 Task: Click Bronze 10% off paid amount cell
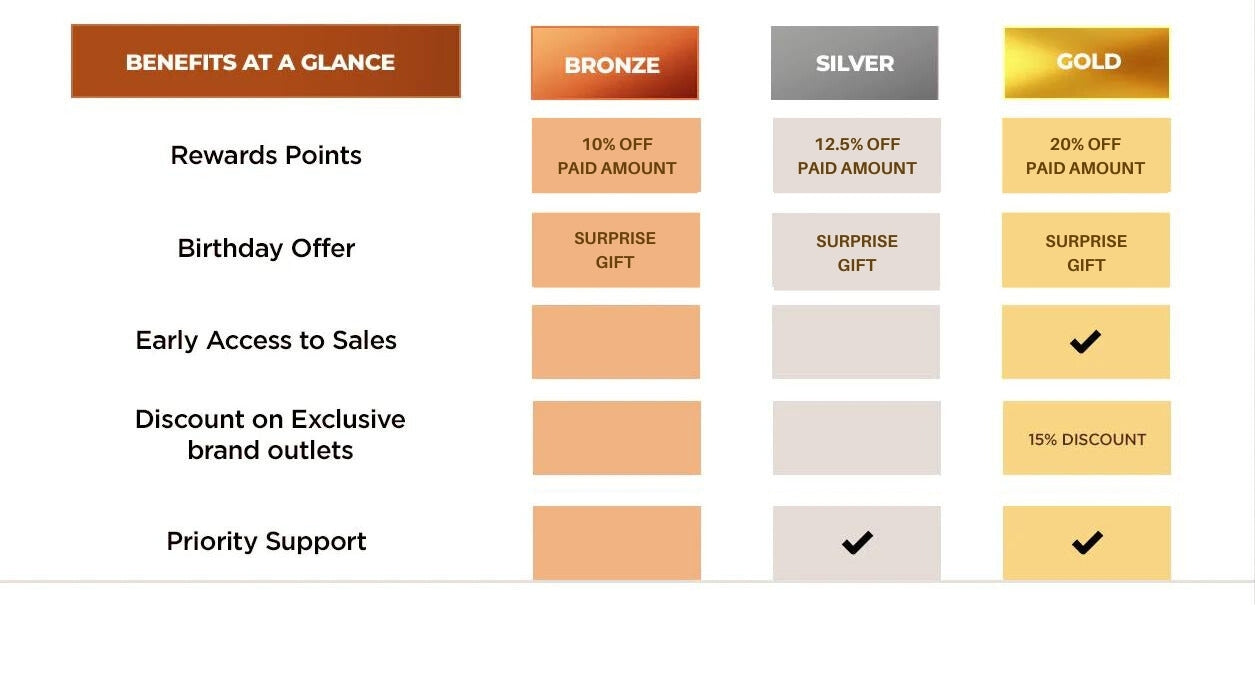click(x=616, y=156)
